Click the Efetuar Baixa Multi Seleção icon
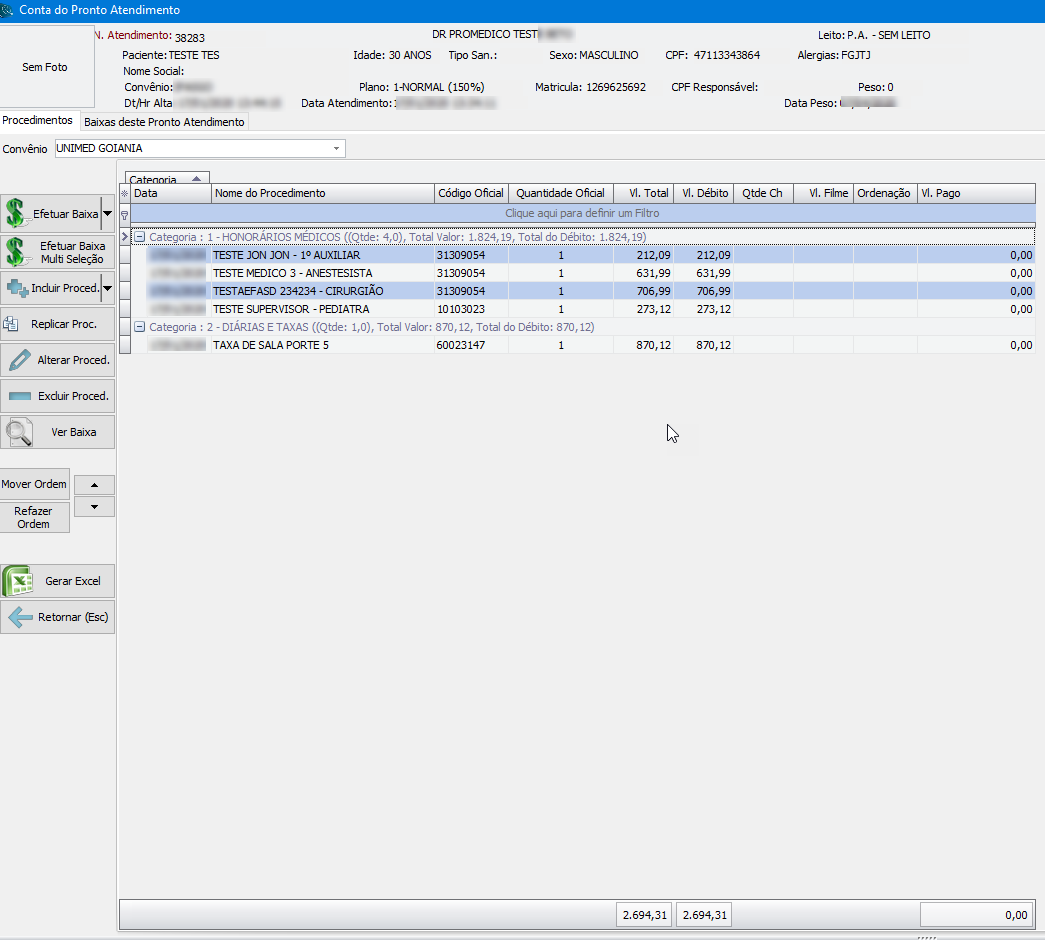The image size is (1045, 940). click(16, 251)
